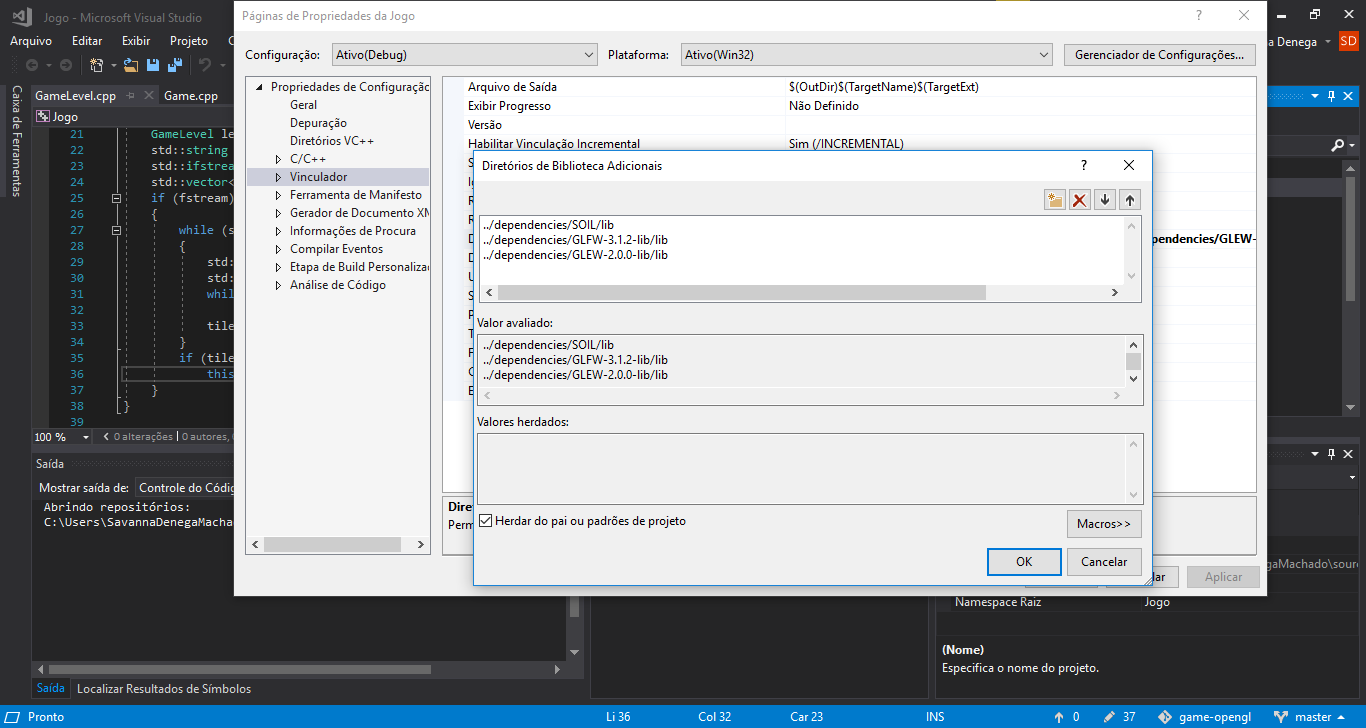Select Diretórios VC++ in the tree
Image resolution: width=1366 pixels, height=728 pixels.
332,141
